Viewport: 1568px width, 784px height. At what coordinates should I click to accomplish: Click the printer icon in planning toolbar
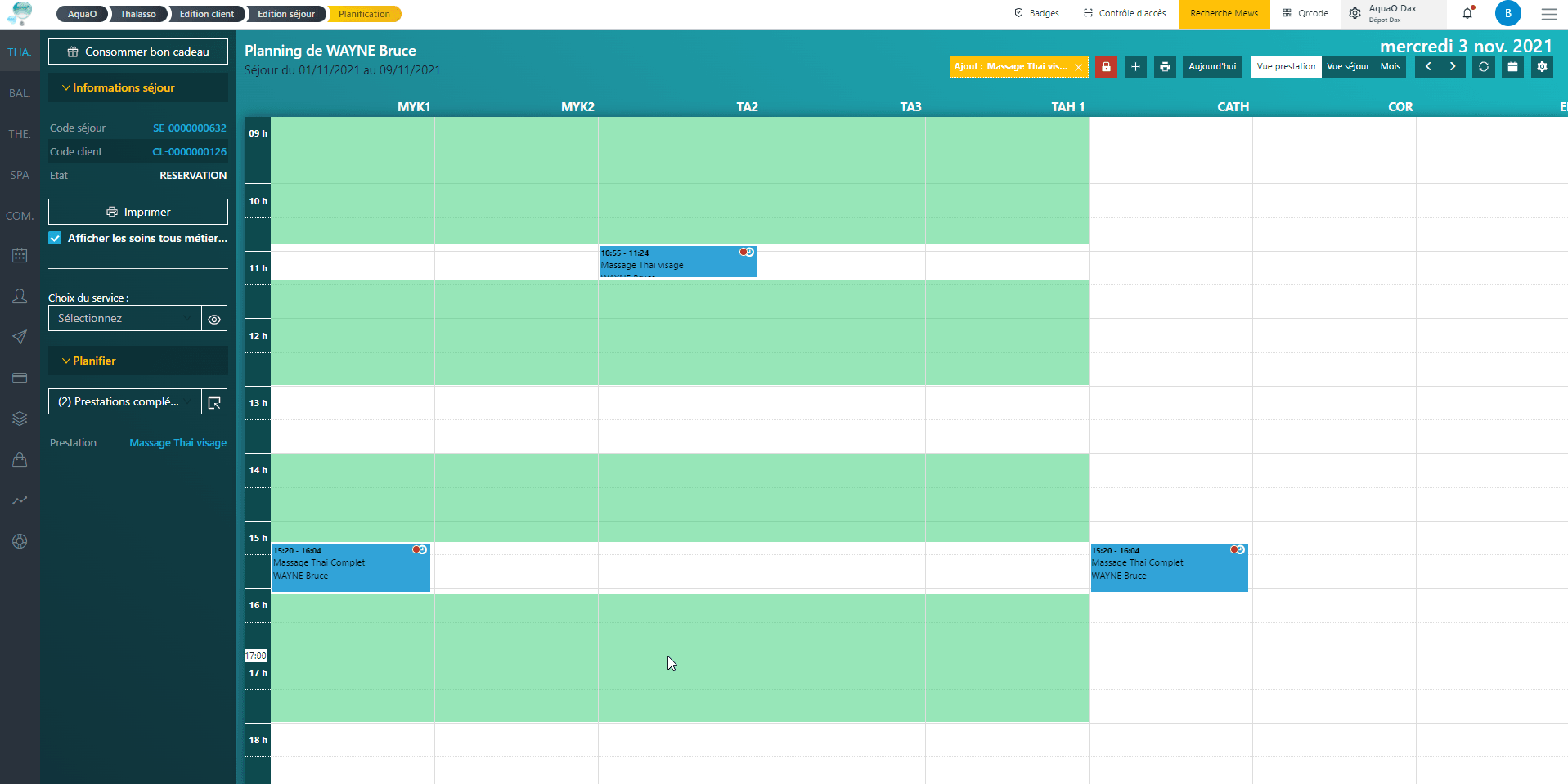point(1165,67)
